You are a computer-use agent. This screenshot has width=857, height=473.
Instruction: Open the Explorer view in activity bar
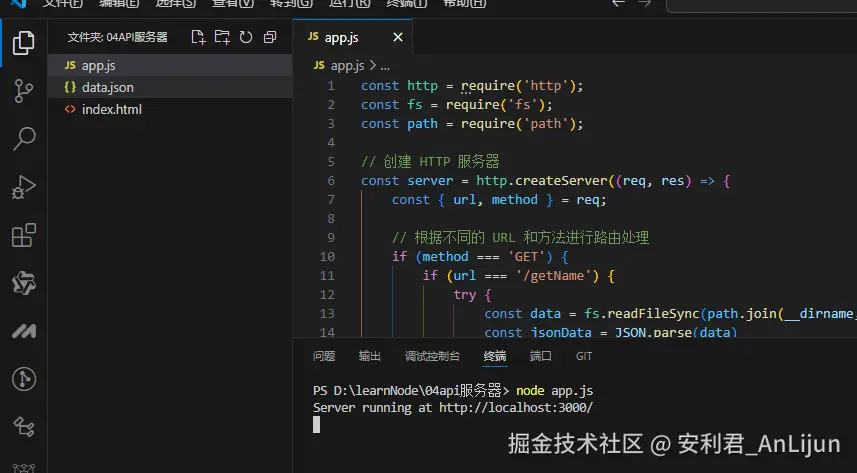[x=24, y=43]
